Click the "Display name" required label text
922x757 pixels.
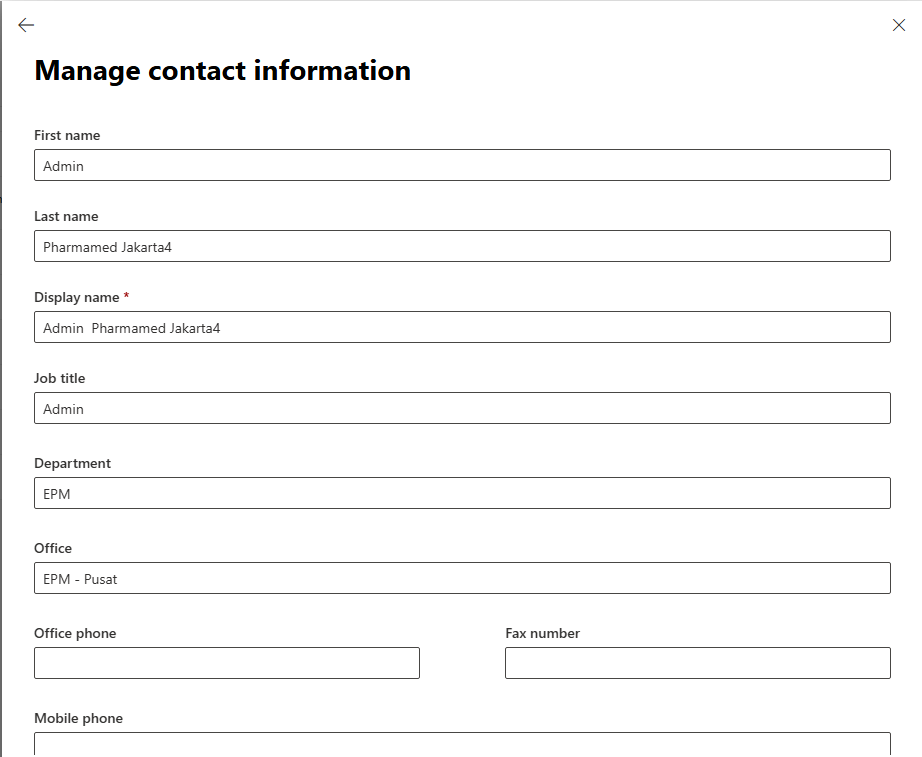[76, 298]
